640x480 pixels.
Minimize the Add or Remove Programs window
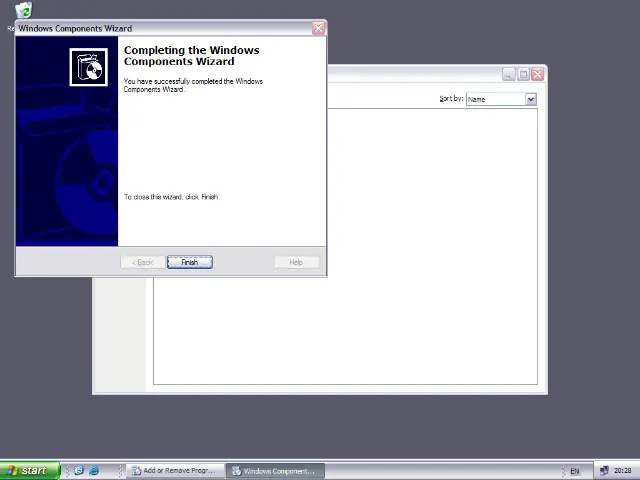pos(509,74)
